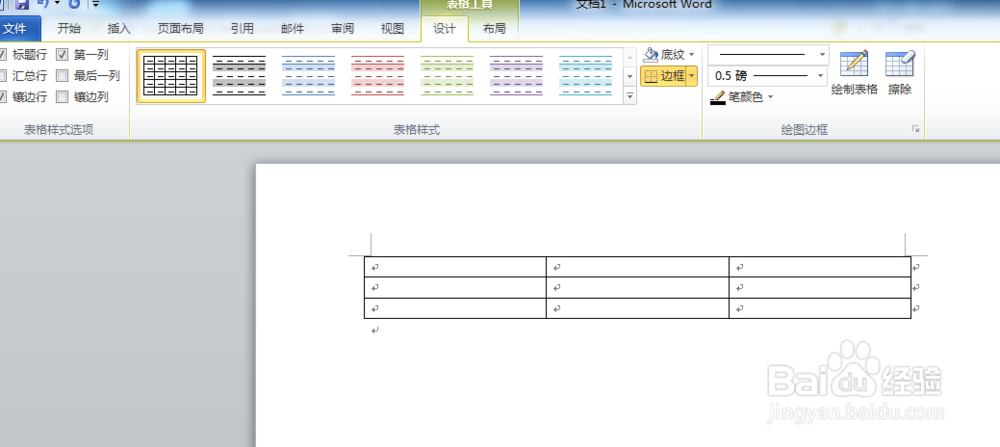
Task: Switch to the 引用 tab
Action: 242,29
